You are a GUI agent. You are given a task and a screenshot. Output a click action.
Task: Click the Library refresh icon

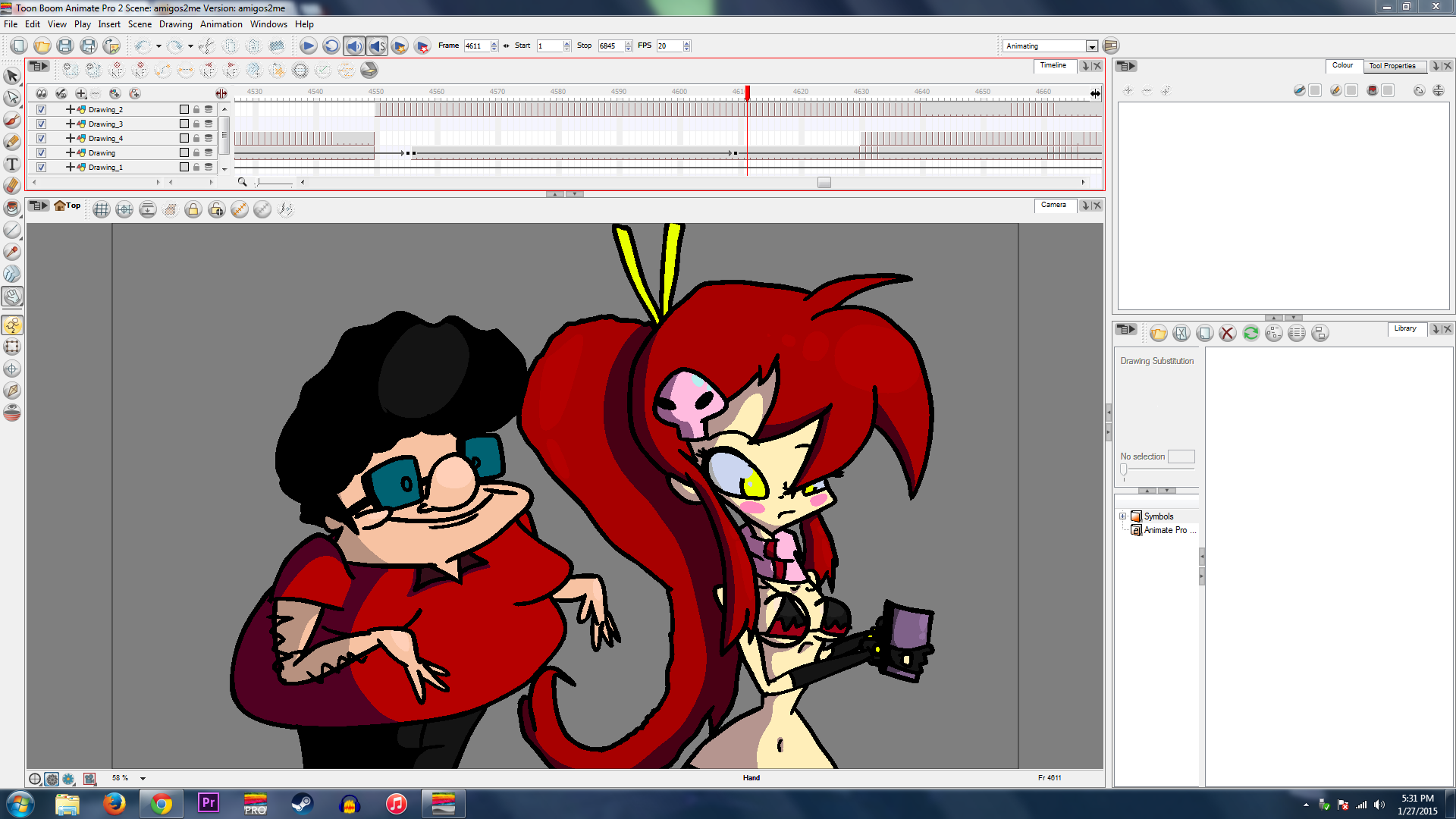click(x=1251, y=333)
